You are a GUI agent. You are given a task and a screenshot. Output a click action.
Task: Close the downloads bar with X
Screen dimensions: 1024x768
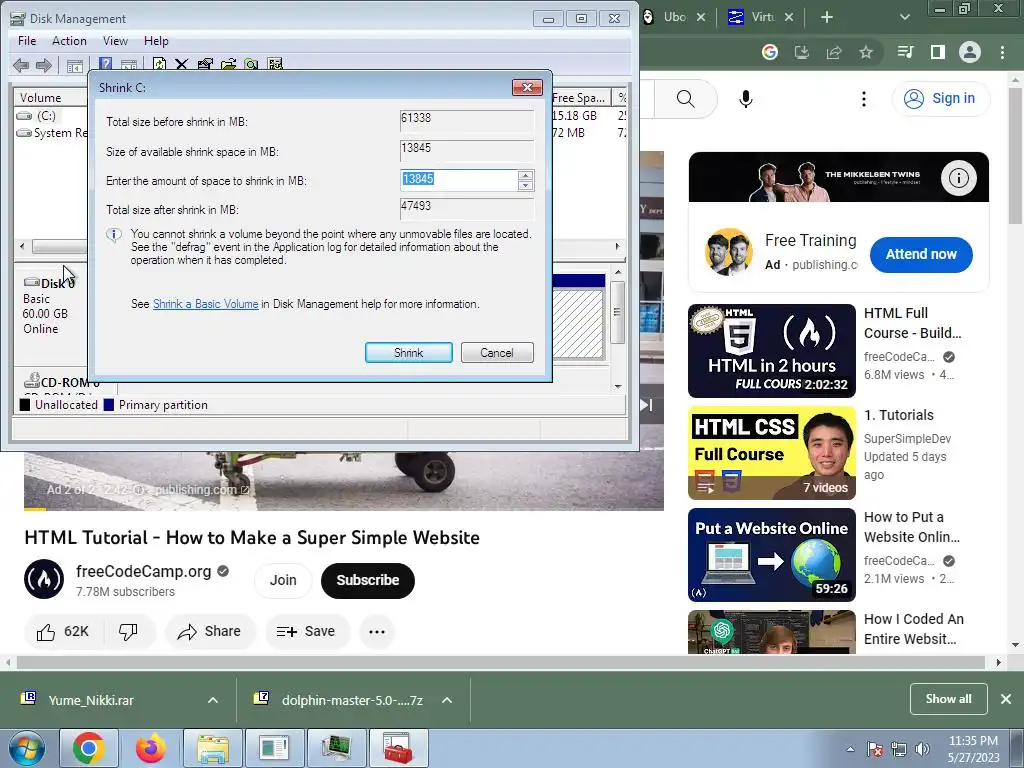pos(1006,699)
